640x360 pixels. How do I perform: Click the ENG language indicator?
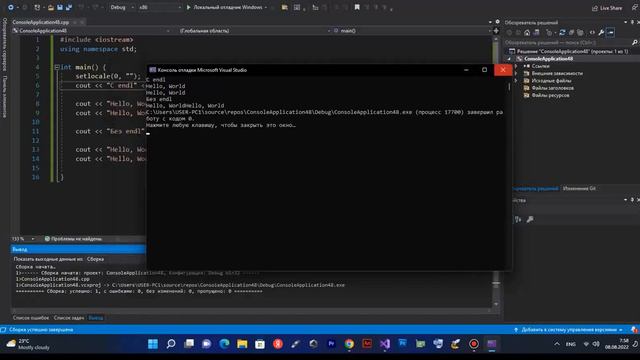tap(571, 344)
